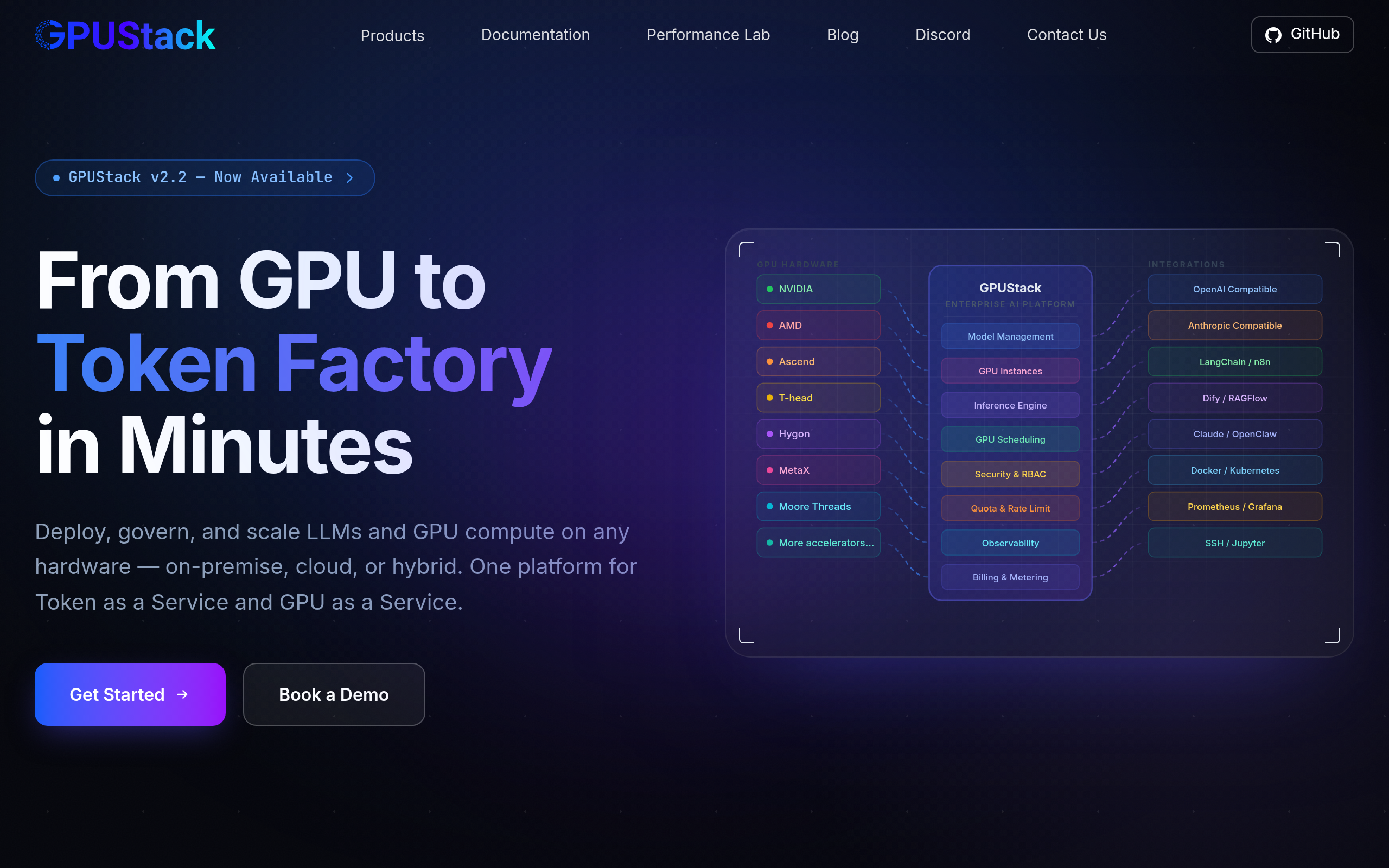The height and width of the screenshot is (868, 1389).
Task: Click Dify / RAGFlow integration
Action: 1234,397
